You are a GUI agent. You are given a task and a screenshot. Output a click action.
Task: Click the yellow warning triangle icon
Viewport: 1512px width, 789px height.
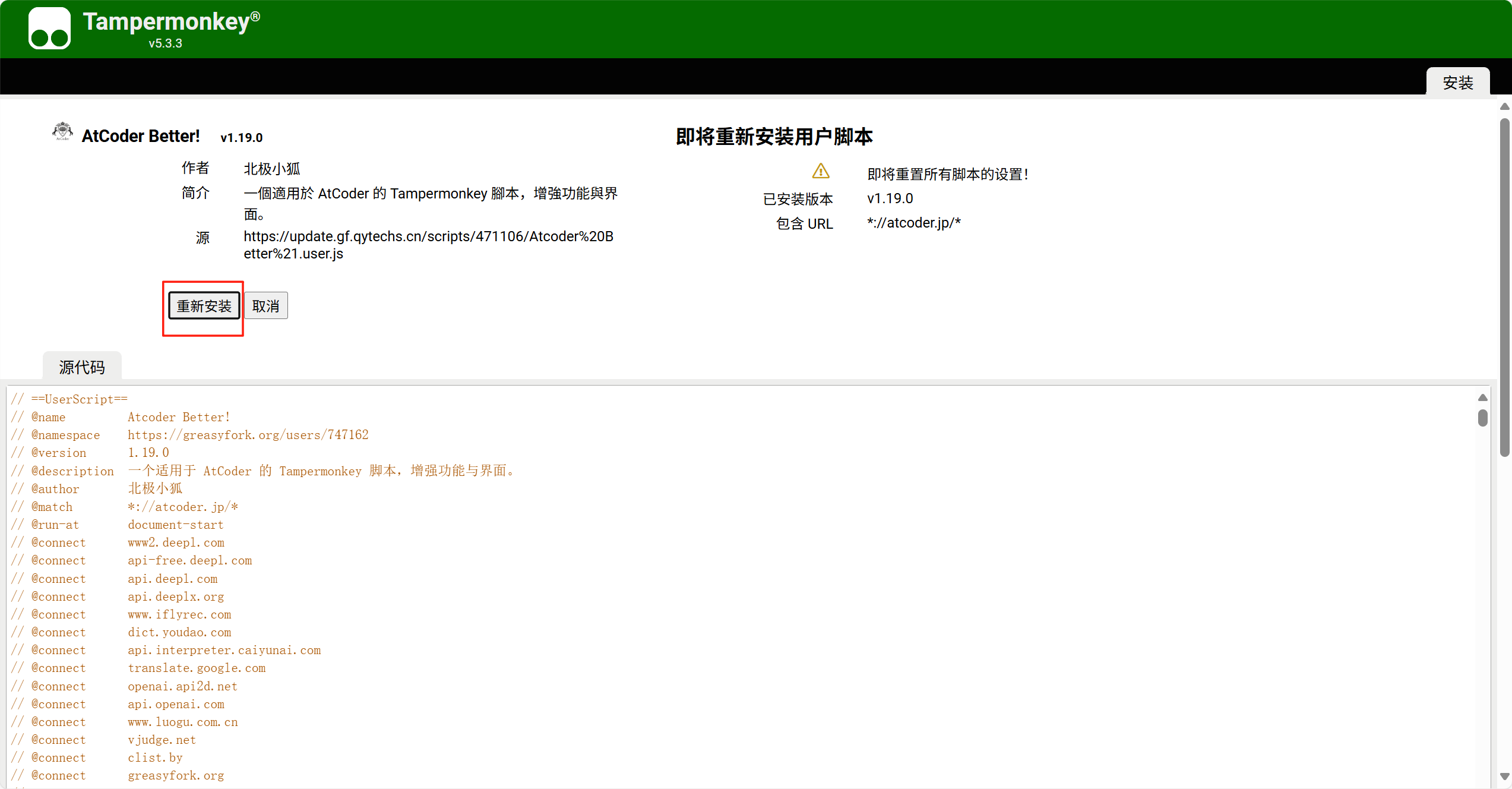coord(821,172)
